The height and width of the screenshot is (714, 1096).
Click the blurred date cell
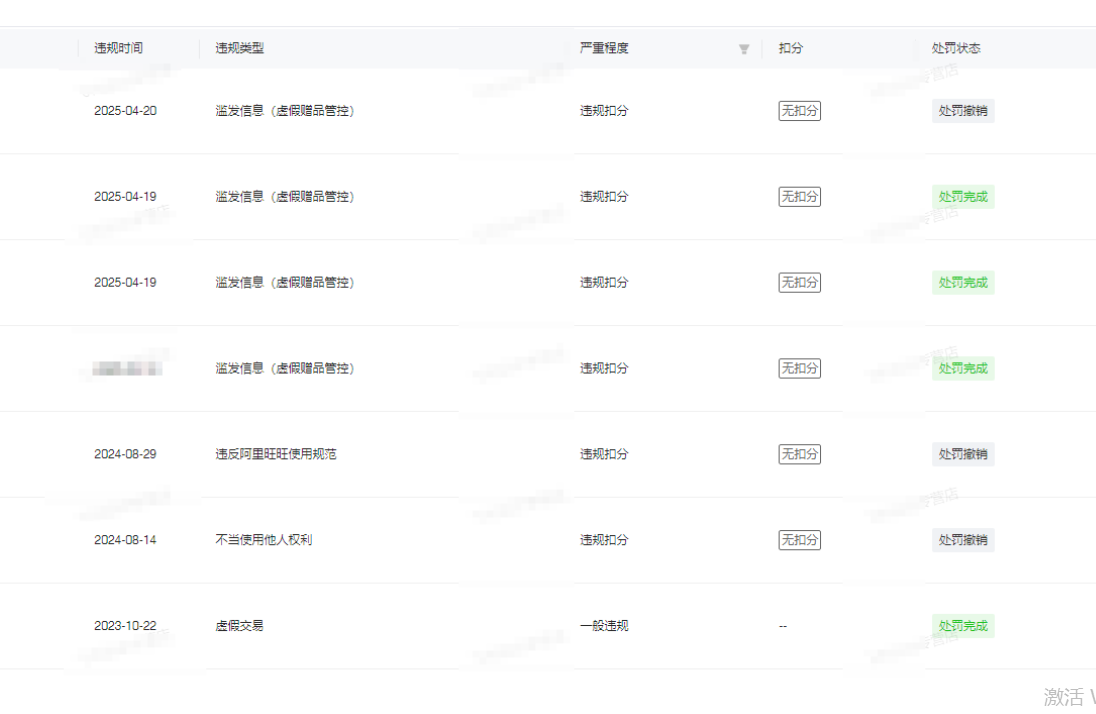pyautogui.click(x=127, y=369)
